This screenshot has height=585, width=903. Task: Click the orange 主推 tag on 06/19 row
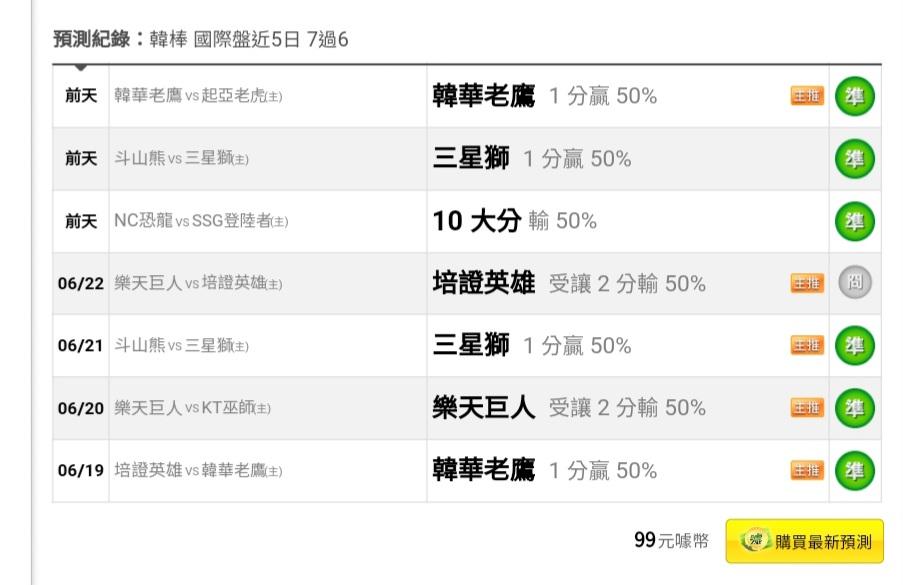point(807,470)
